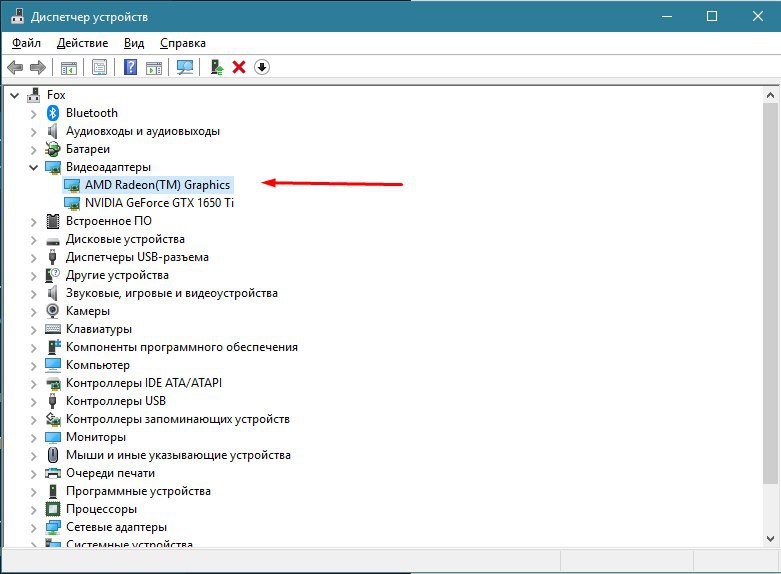Image resolution: width=781 pixels, height=574 pixels.
Task: Select the Батареи category label
Action: point(88,149)
